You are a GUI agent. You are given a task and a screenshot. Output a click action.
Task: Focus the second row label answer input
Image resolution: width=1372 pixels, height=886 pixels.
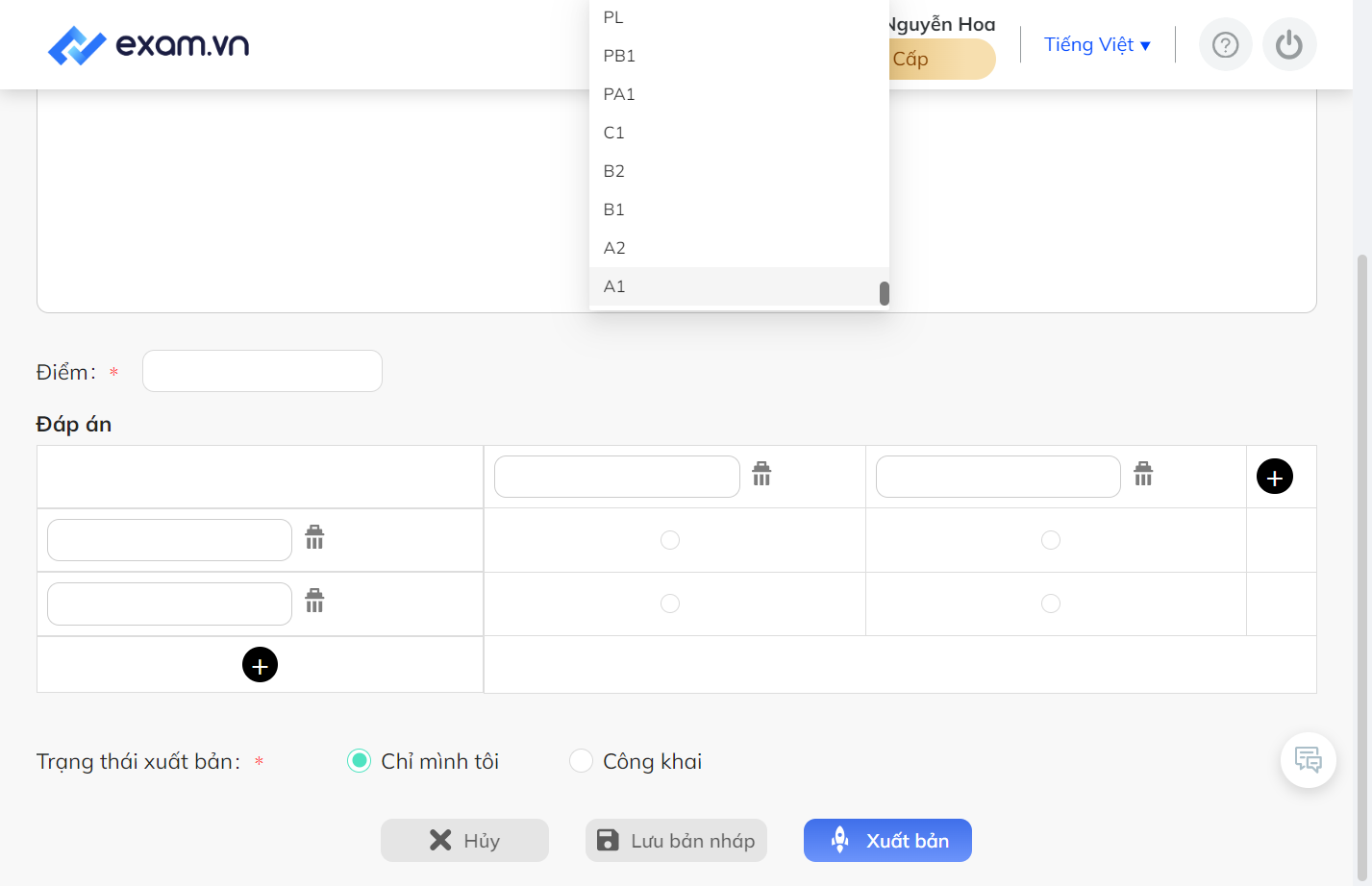pyautogui.click(x=169, y=603)
